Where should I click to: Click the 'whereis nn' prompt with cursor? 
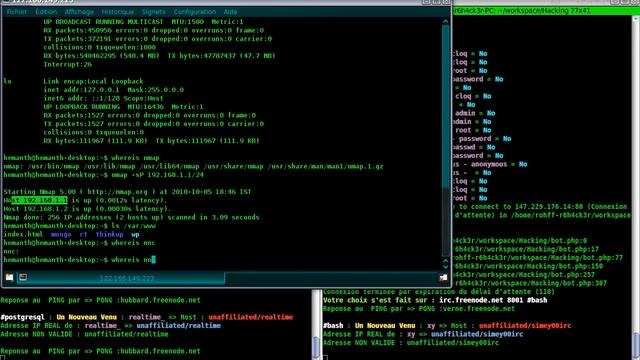pos(80,260)
